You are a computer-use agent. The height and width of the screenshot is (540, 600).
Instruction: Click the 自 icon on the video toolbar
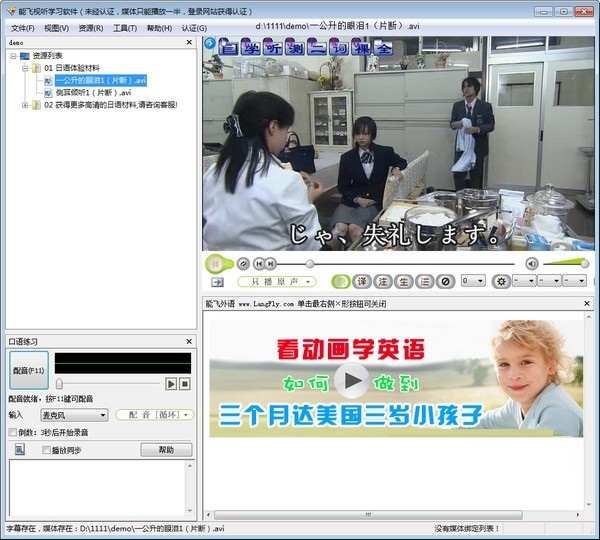[x=229, y=47]
